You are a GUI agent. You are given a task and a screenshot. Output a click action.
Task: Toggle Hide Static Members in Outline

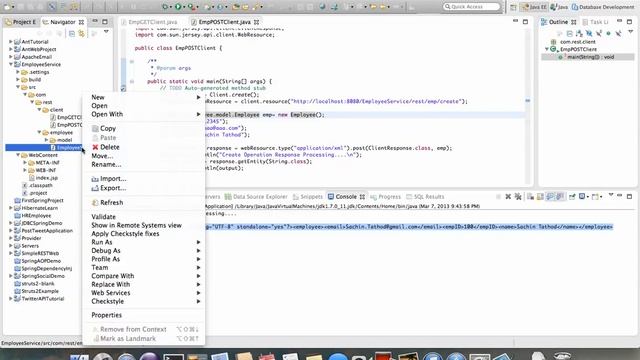pyautogui.click(x=599, y=33)
